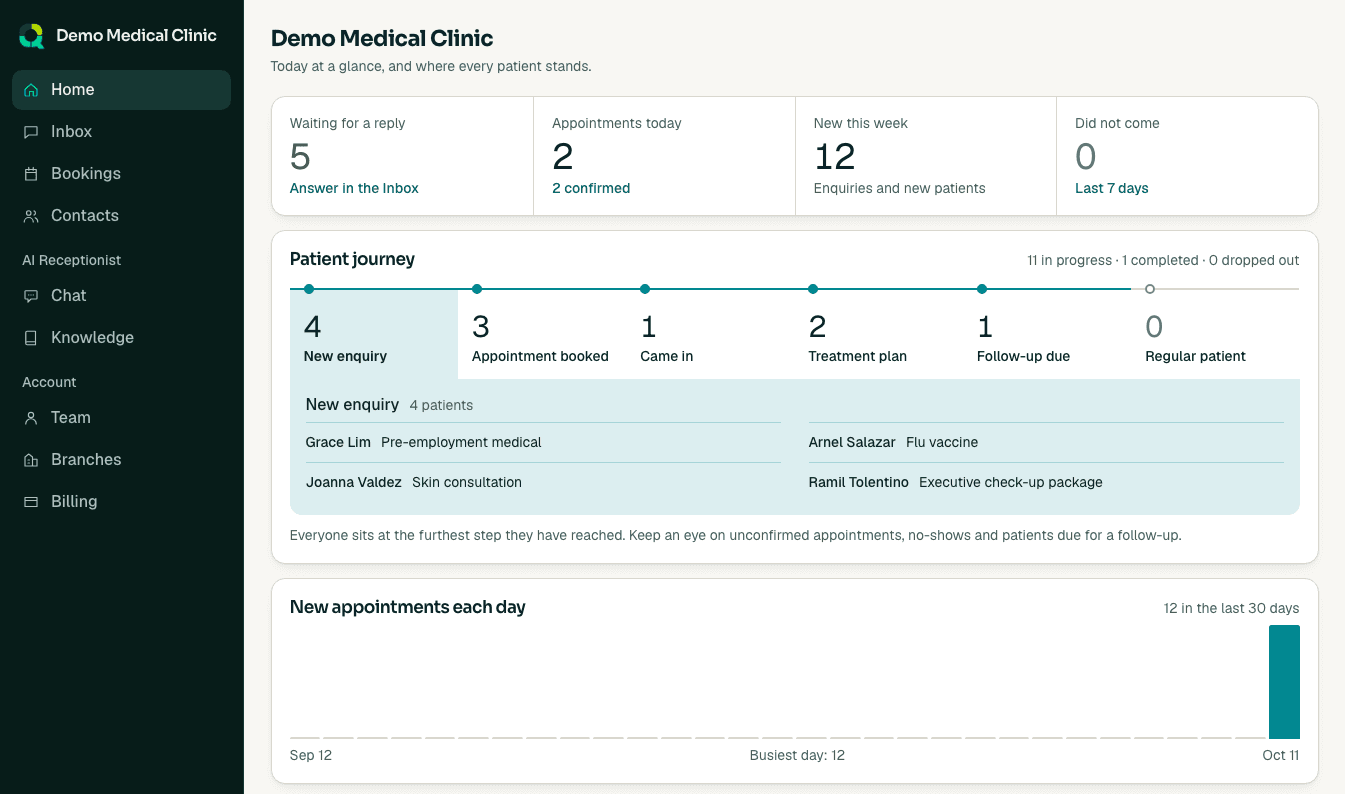This screenshot has width=1345, height=794.
Task: Click the Home house icon in sidebar
Action: click(31, 90)
